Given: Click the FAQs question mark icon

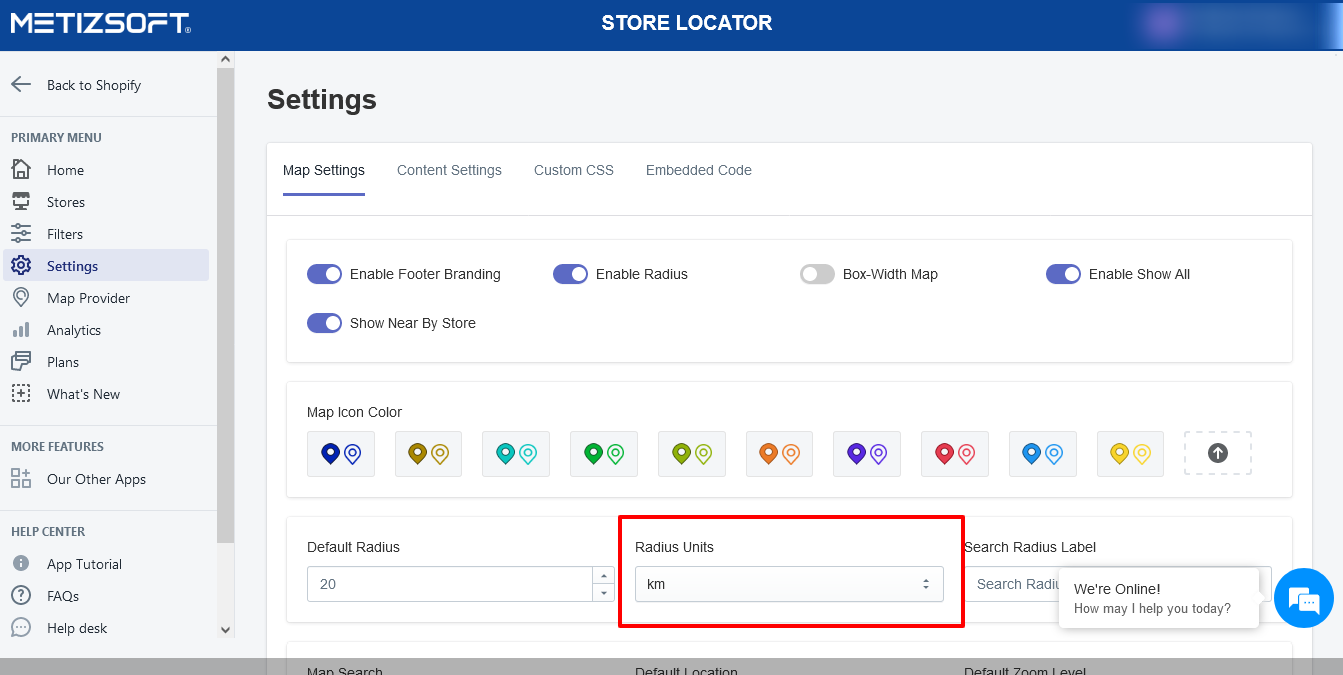Looking at the screenshot, I should click(x=21, y=595).
